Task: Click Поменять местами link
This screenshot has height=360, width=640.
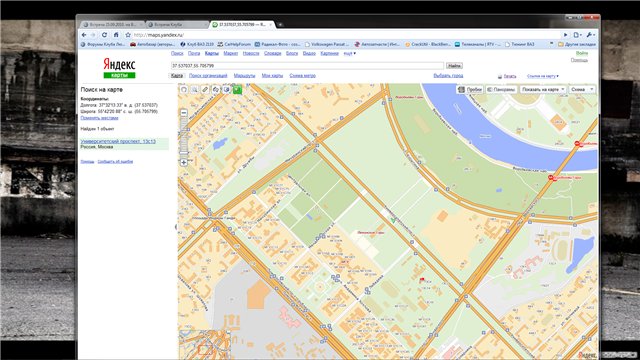Action: (x=99, y=118)
